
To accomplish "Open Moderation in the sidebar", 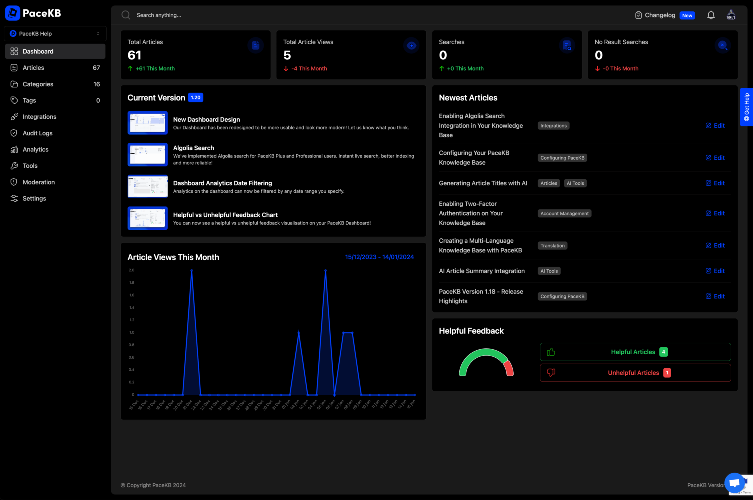I will click(55, 182).
